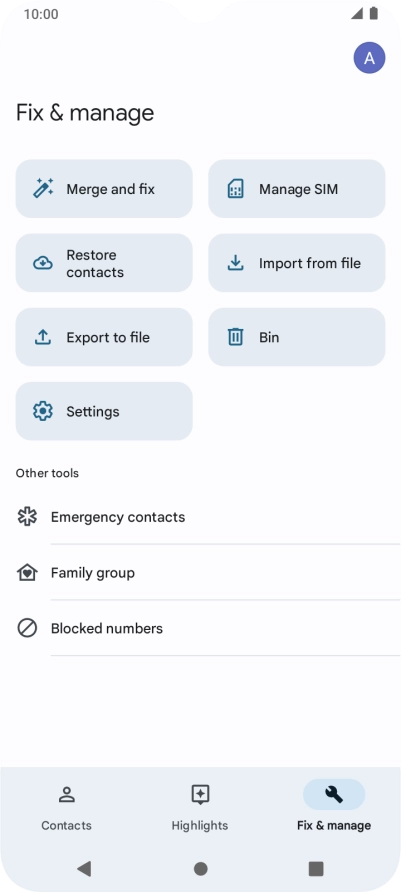This screenshot has height=892, width=401.
Task: Switch to the Contacts tab
Action: pyautogui.click(x=67, y=807)
